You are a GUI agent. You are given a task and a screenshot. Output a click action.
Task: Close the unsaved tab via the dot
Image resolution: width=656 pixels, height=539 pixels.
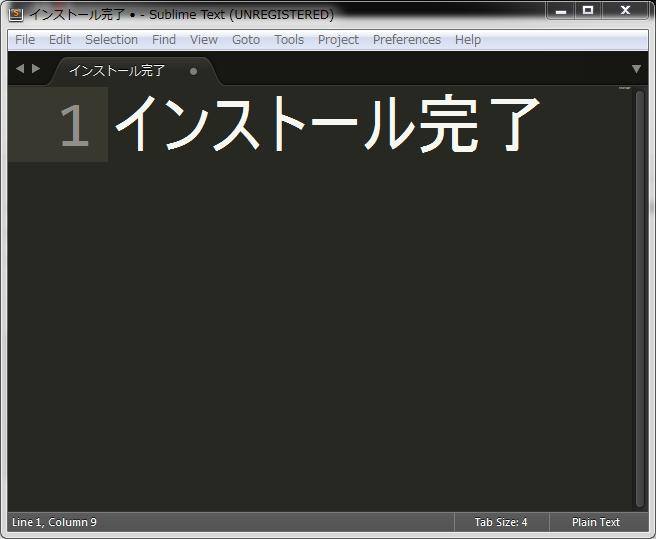193,72
